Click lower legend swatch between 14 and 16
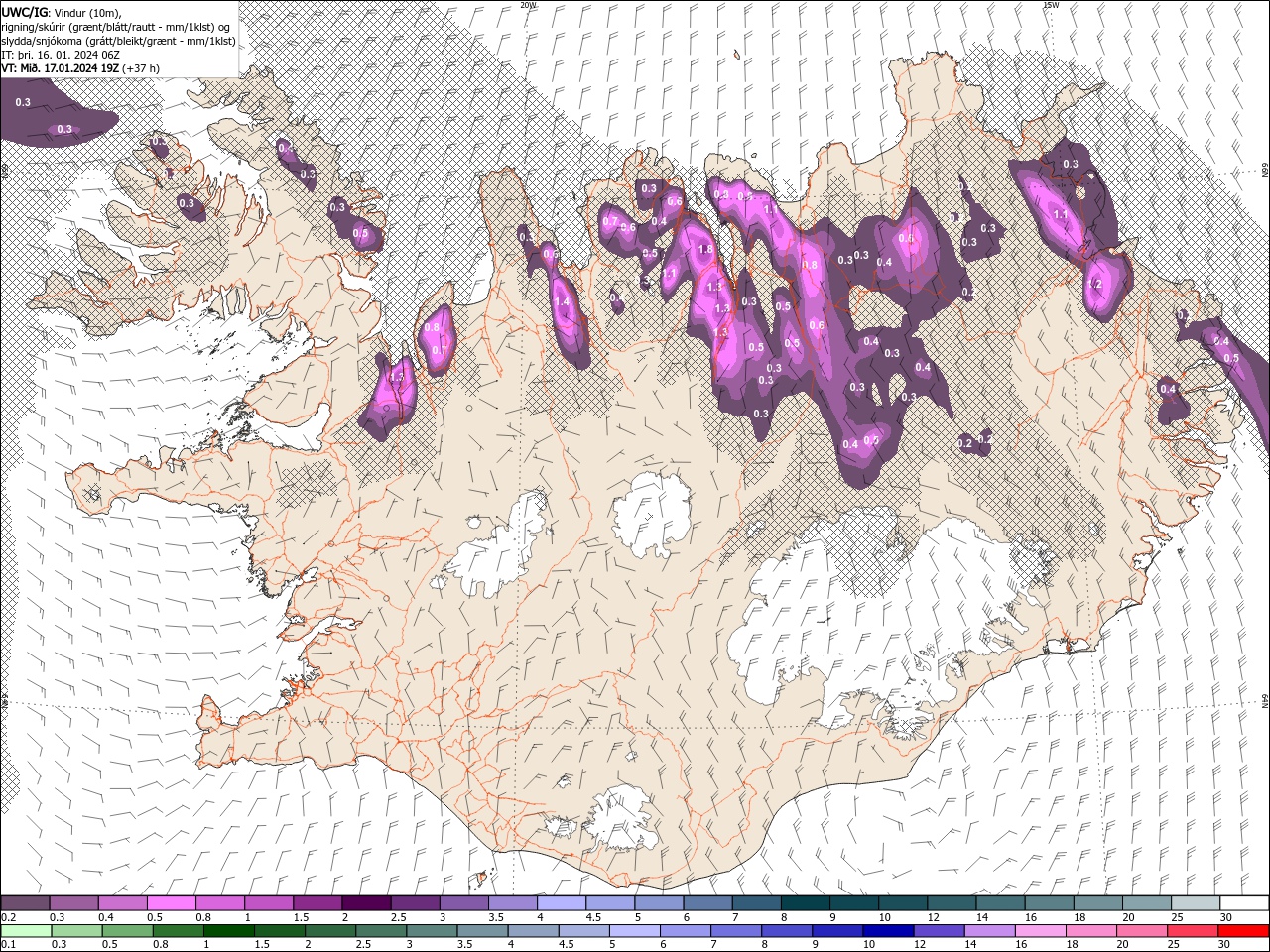Viewport: 1270px width, 952px height. pos(990,931)
